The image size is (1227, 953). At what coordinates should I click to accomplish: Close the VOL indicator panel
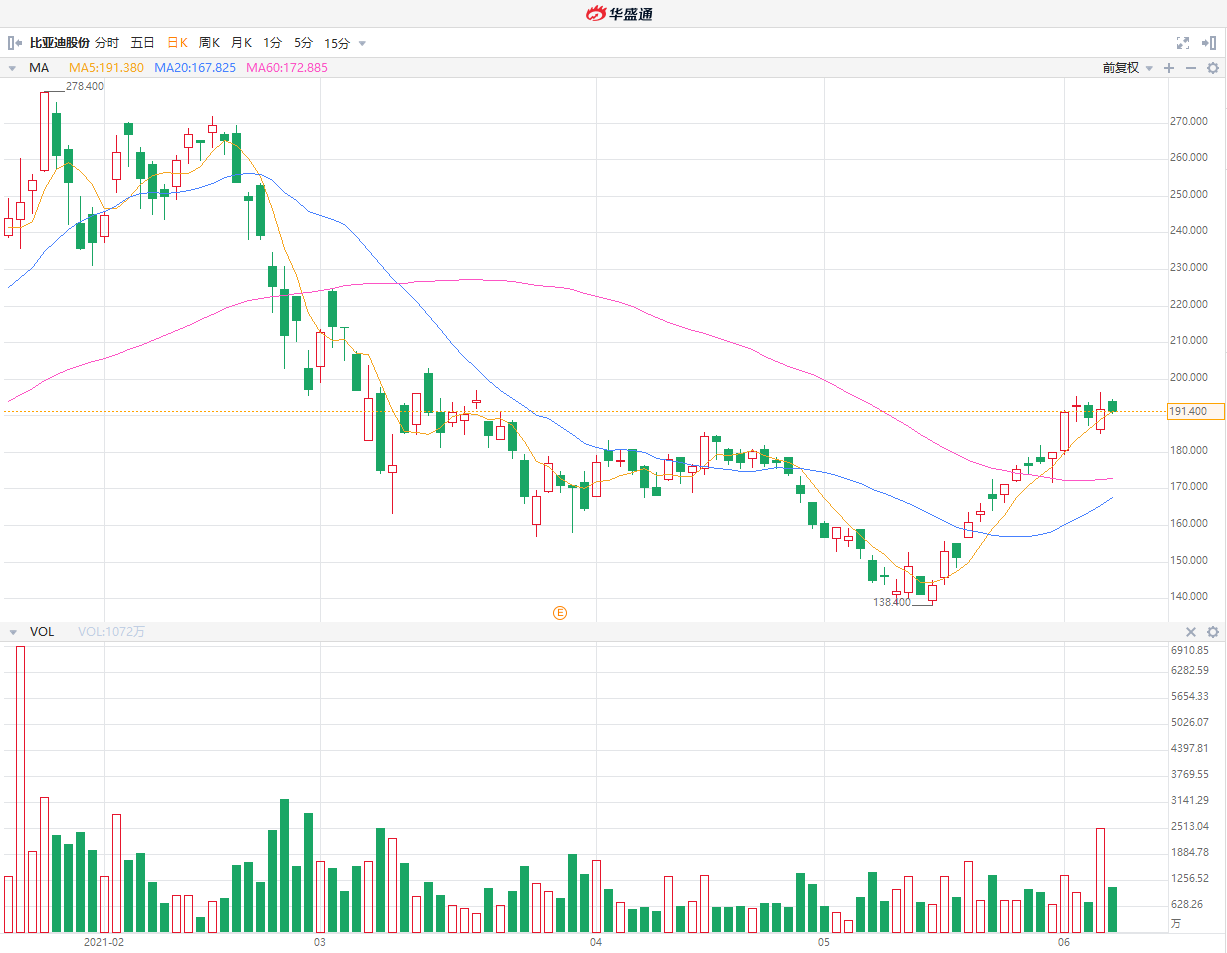coord(1191,632)
